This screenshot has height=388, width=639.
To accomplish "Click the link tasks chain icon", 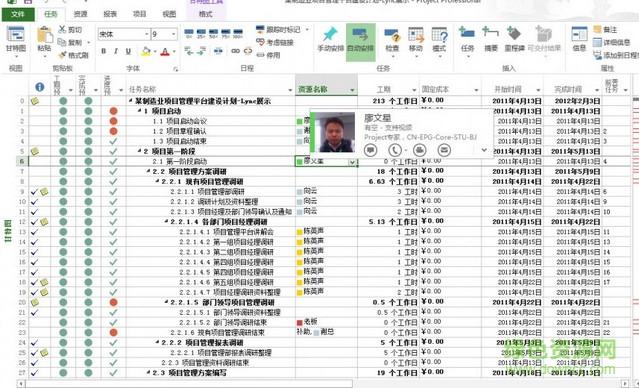I will click(236, 51).
